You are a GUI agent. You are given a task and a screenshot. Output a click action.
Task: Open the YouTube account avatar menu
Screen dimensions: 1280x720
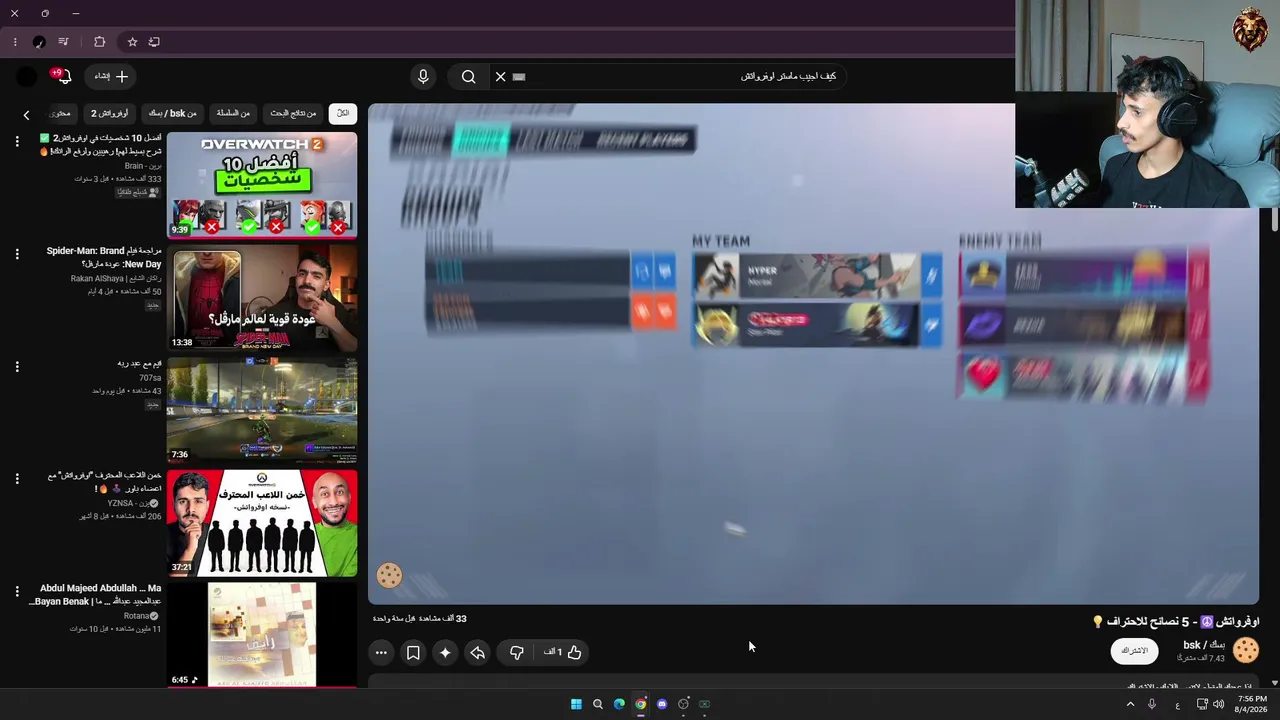pyautogui.click(x=27, y=76)
